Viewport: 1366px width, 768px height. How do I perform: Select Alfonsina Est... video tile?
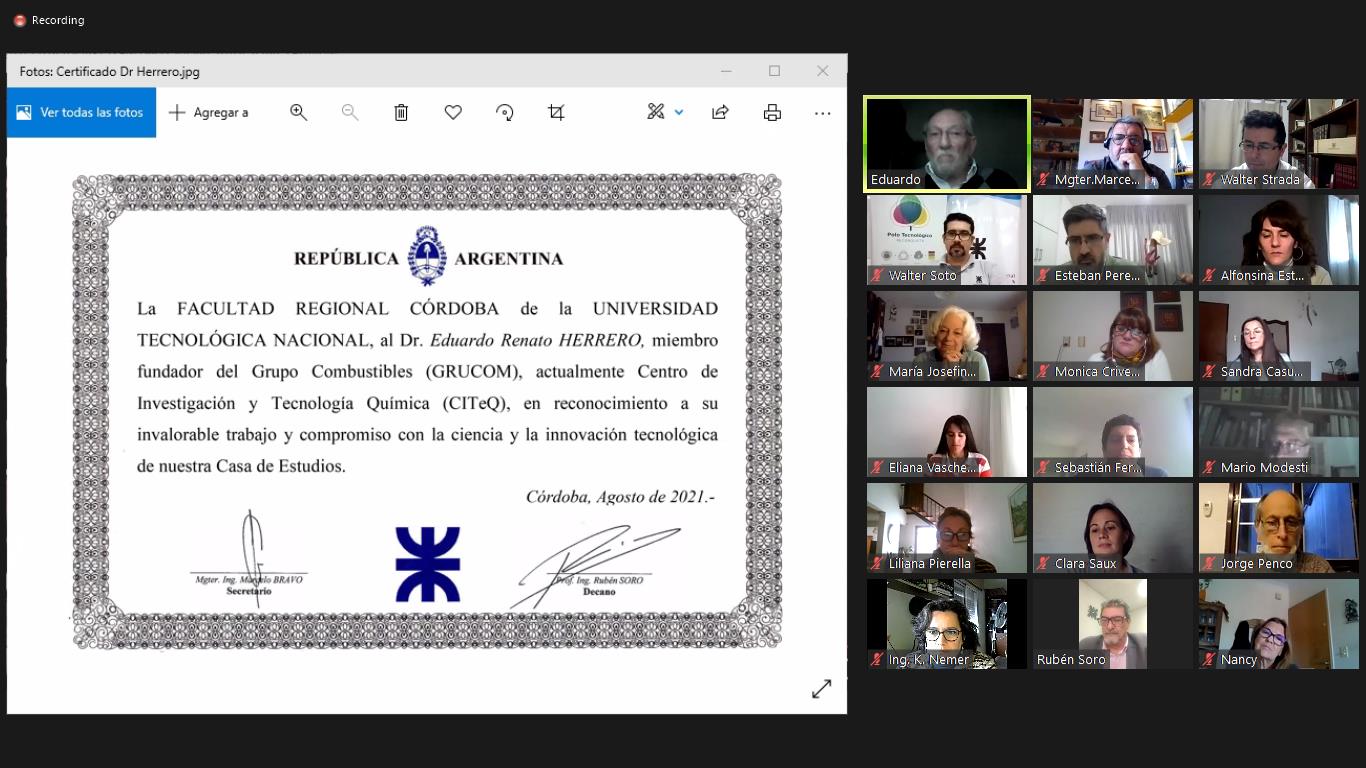1279,240
